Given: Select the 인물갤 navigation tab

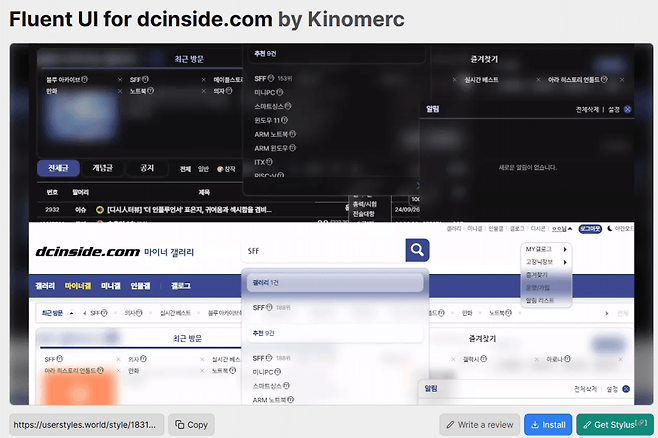Looking at the screenshot, I should coord(141,286).
